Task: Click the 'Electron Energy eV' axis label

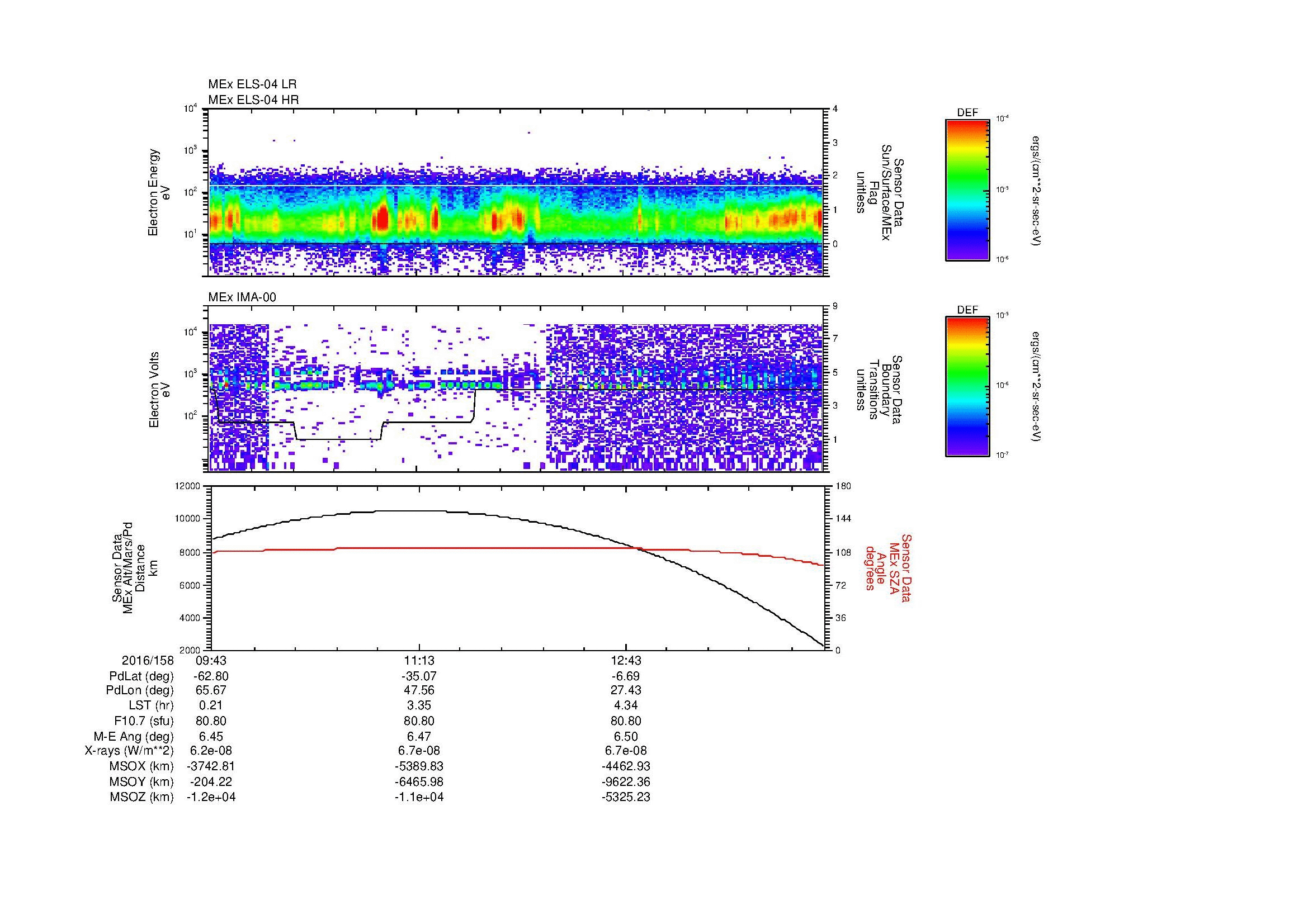Action: 159,192
